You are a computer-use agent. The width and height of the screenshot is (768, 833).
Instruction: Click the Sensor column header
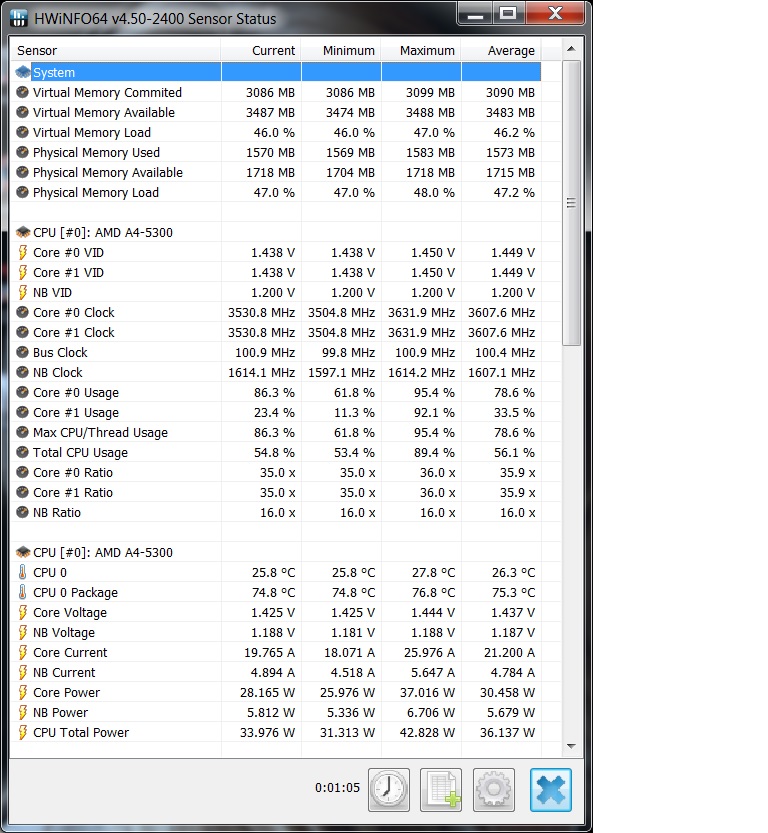coord(116,50)
